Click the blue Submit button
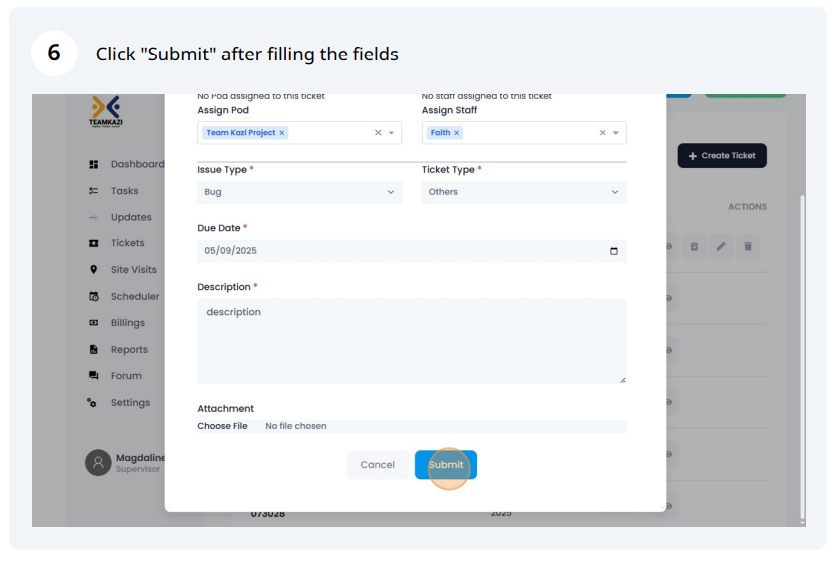Image resolution: width=839 pixels, height=568 pixels. [446, 465]
